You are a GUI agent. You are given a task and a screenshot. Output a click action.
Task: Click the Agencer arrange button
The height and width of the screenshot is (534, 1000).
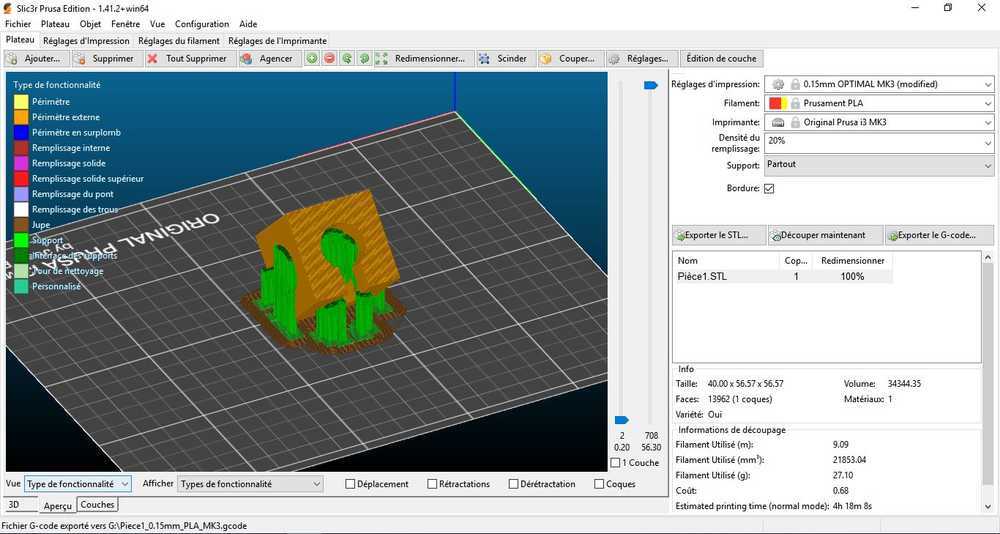tap(269, 59)
